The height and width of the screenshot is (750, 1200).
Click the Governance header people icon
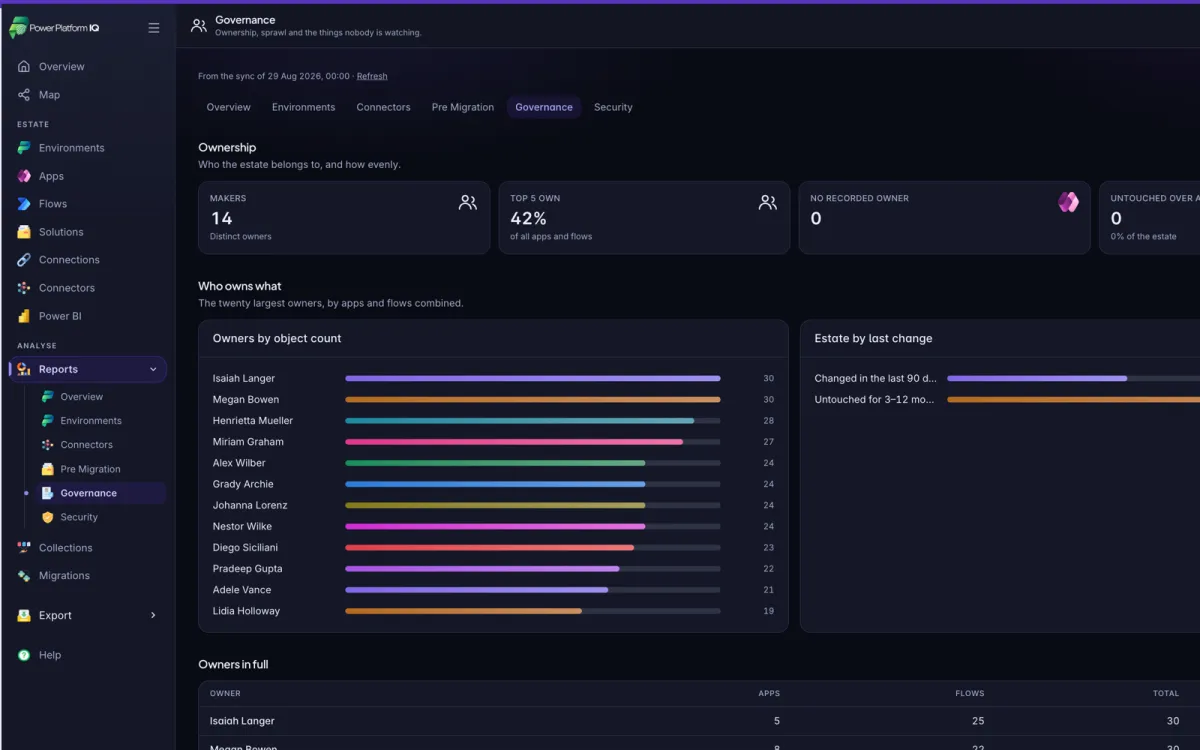[x=199, y=26]
